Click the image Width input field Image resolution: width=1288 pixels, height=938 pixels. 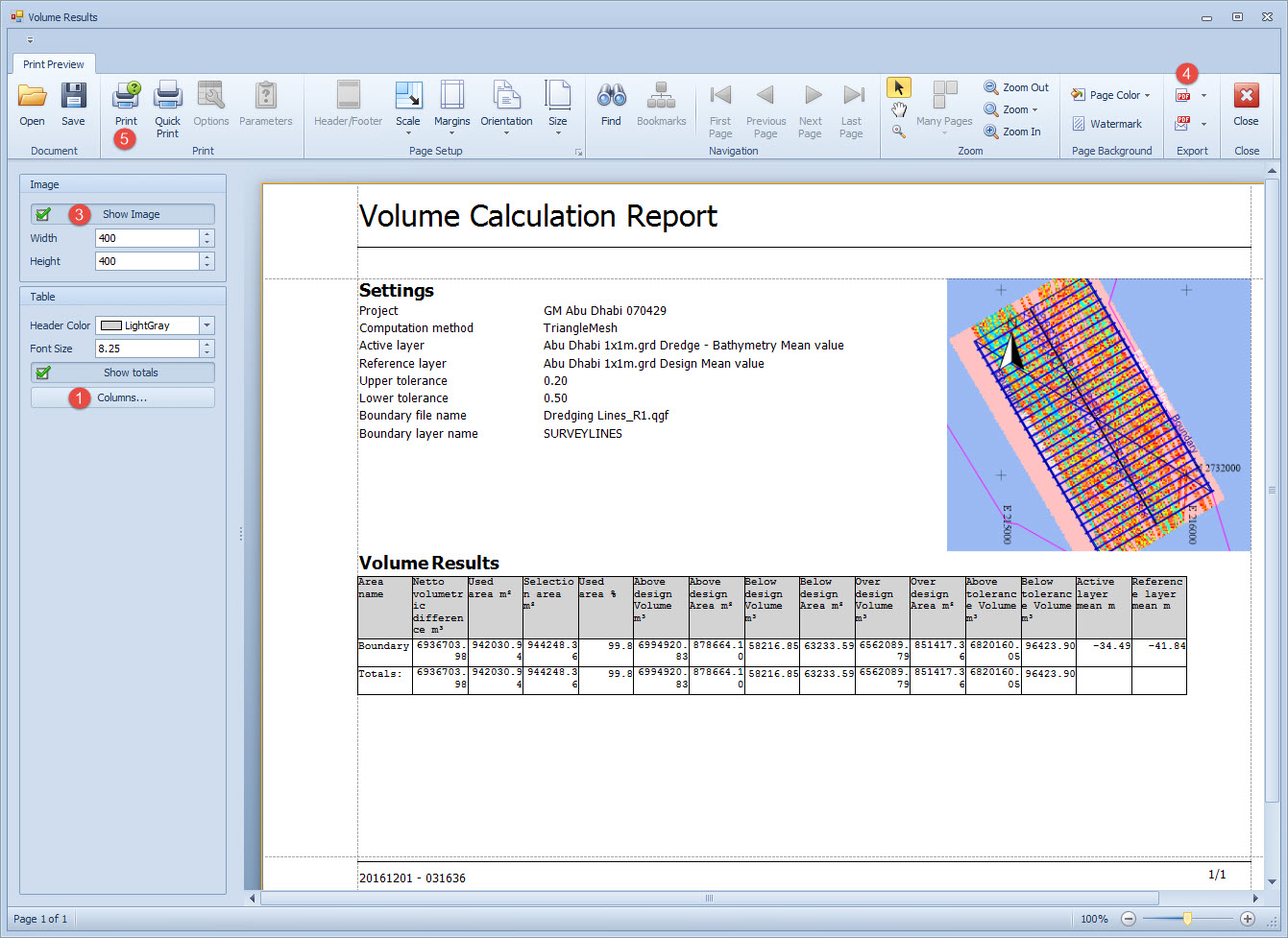[147, 238]
